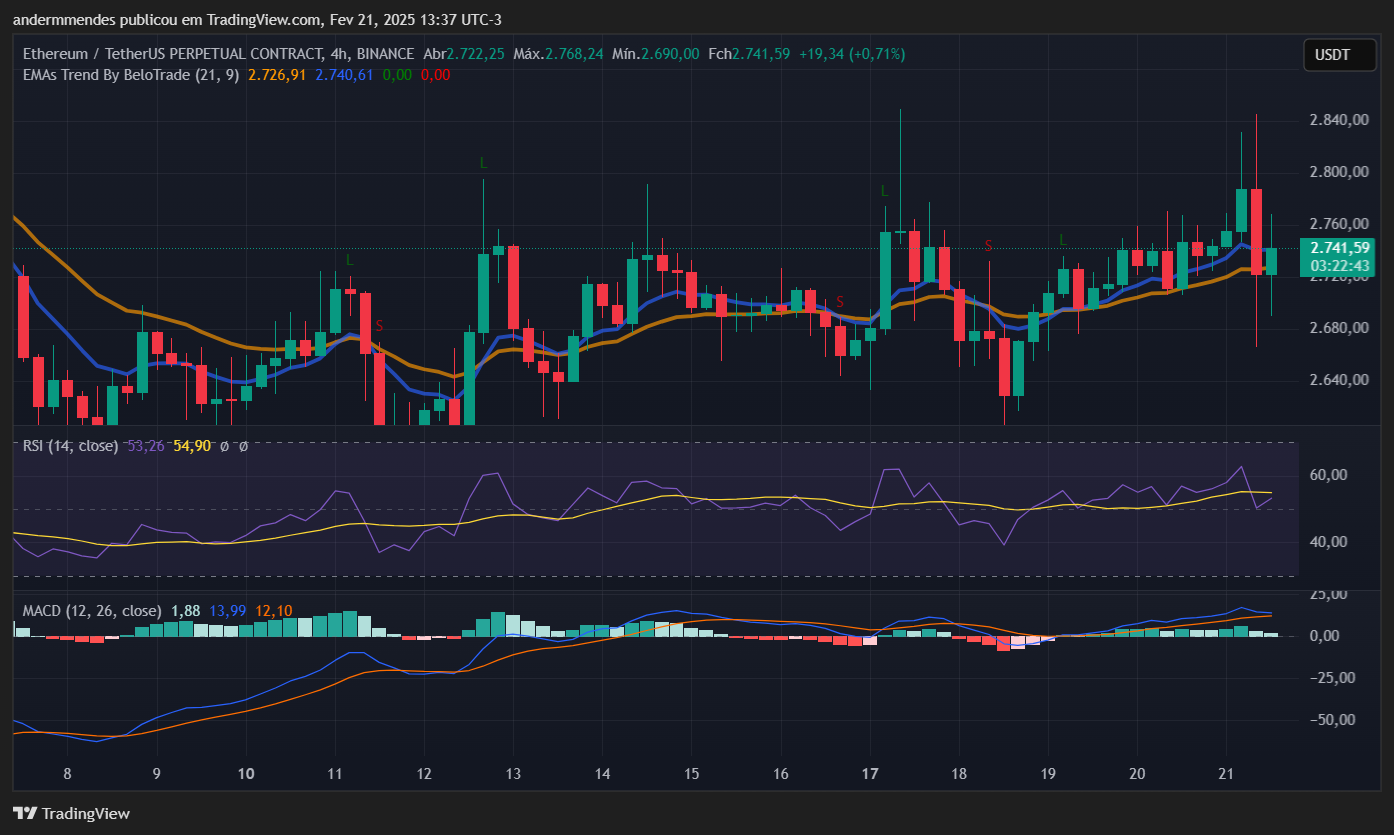1394x835 pixels.
Task: Click the orange EMA value 2.726,91
Action: coord(277,75)
